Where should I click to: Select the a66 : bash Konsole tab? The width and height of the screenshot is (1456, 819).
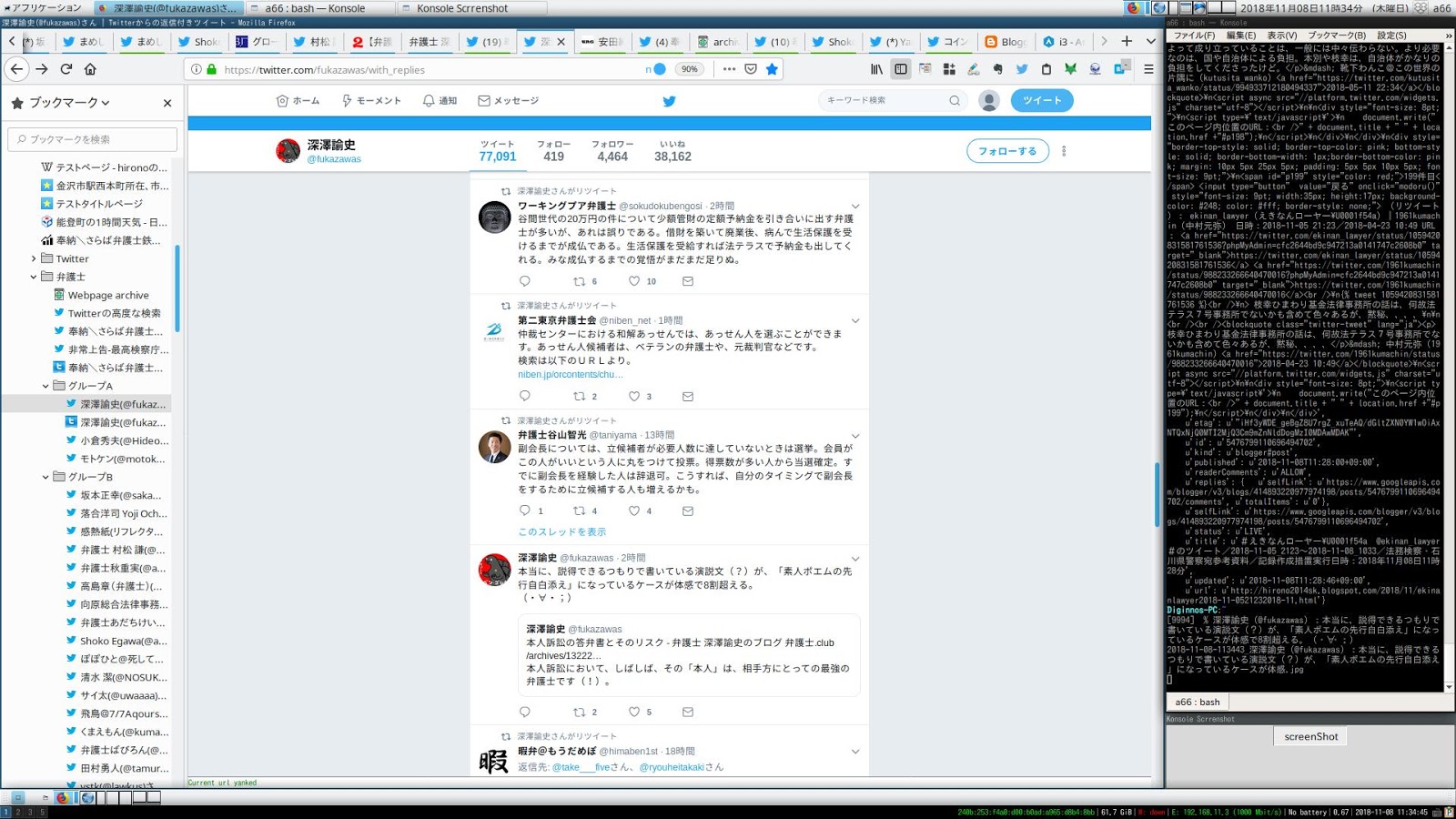point(1198,702)
